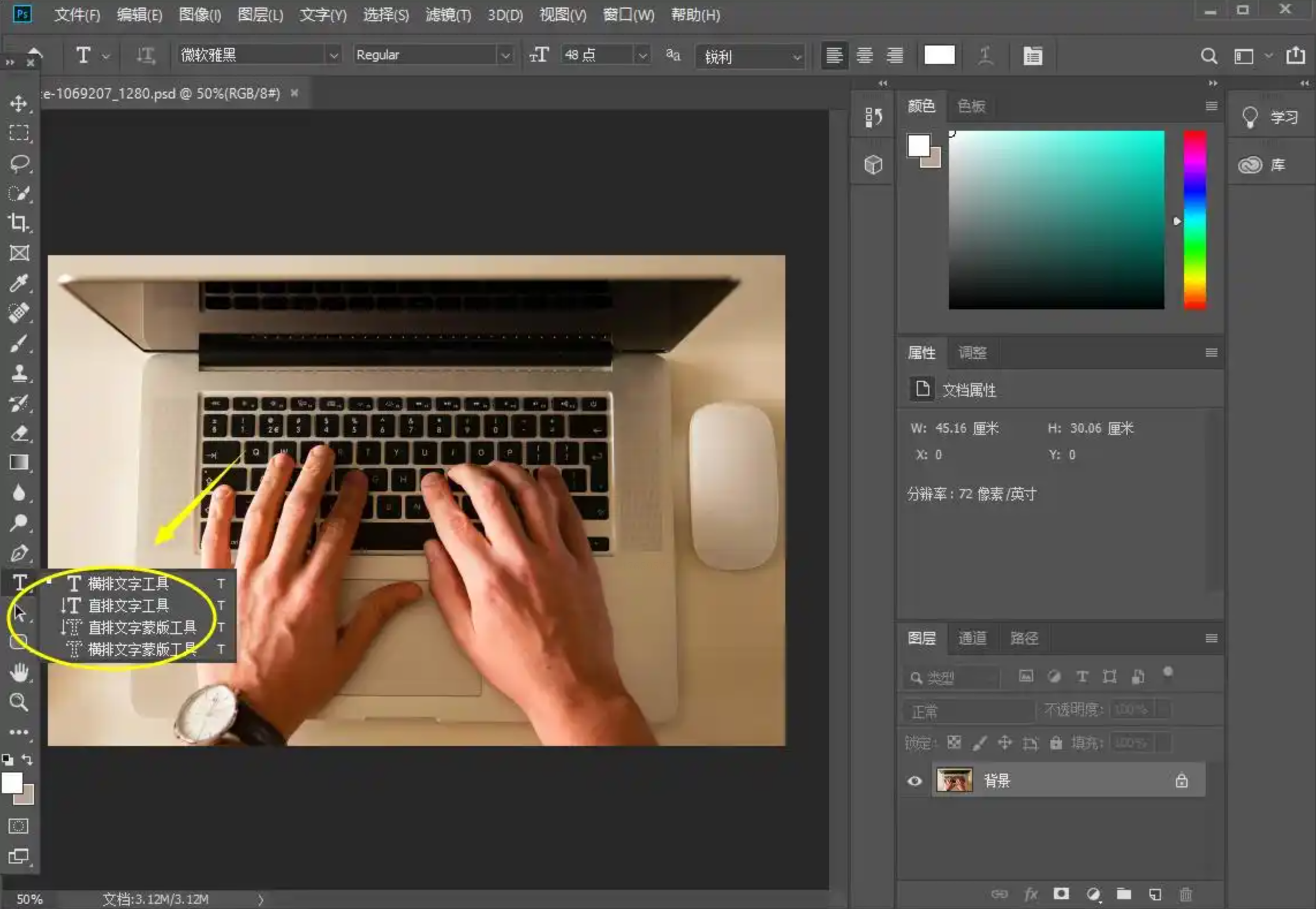Open the 48 点 font size dropdown
Image resolution: width=1316 pixels, height=909 pixels.
pyautogui.click(x=642, y=56)
